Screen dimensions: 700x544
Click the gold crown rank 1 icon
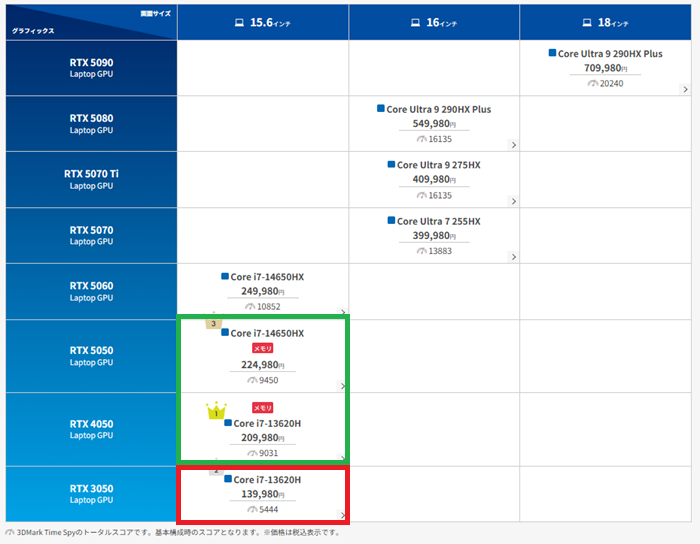pos(216,410)
